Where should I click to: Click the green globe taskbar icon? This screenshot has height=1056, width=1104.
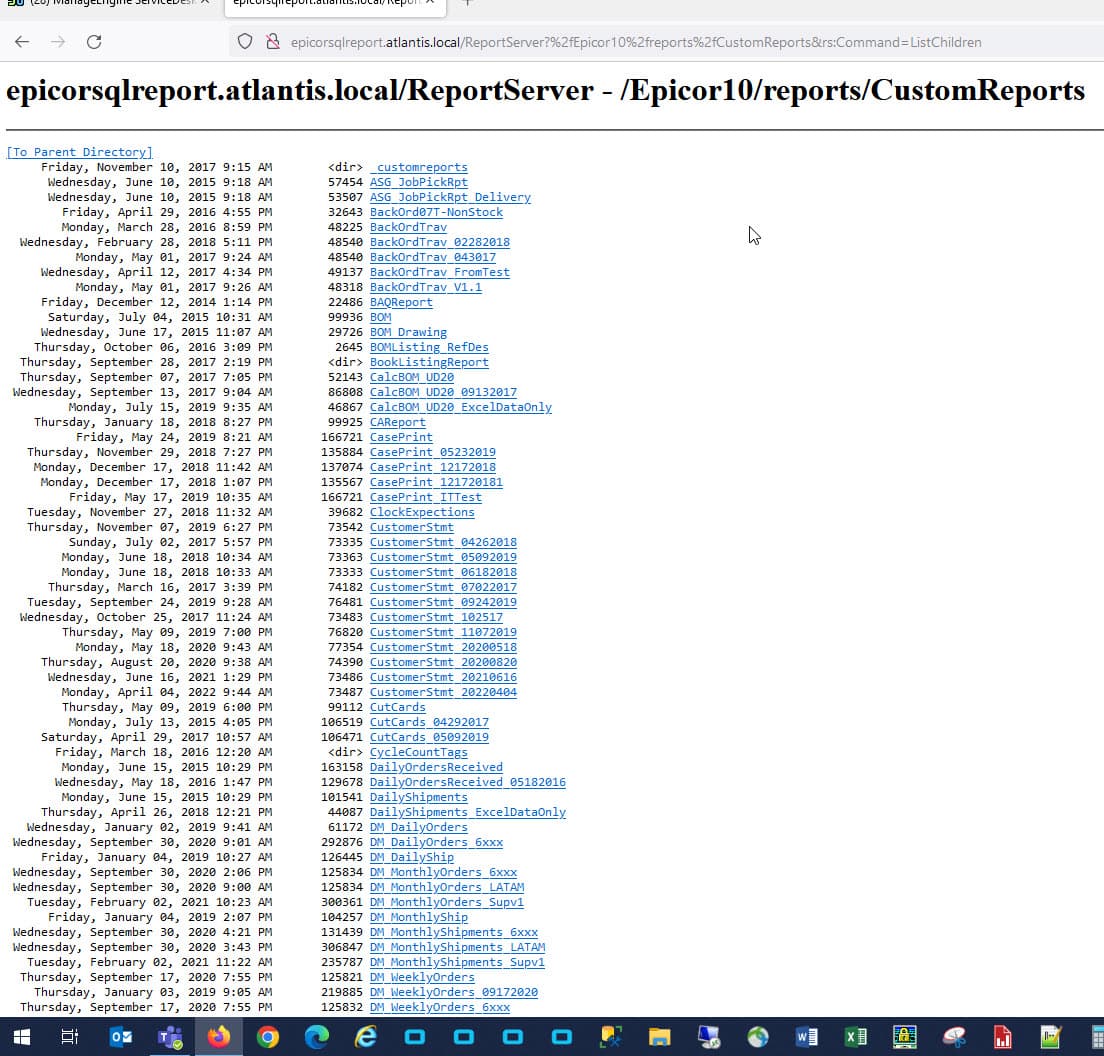(x=758, y=1036)
